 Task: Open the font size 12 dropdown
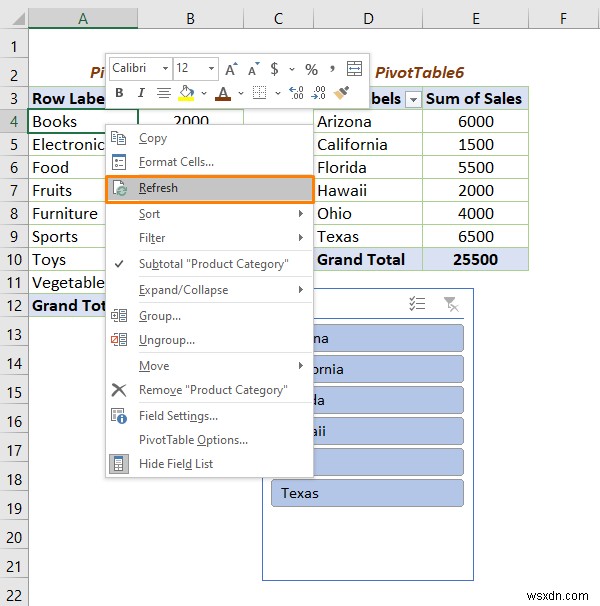(x=210, y=69)
